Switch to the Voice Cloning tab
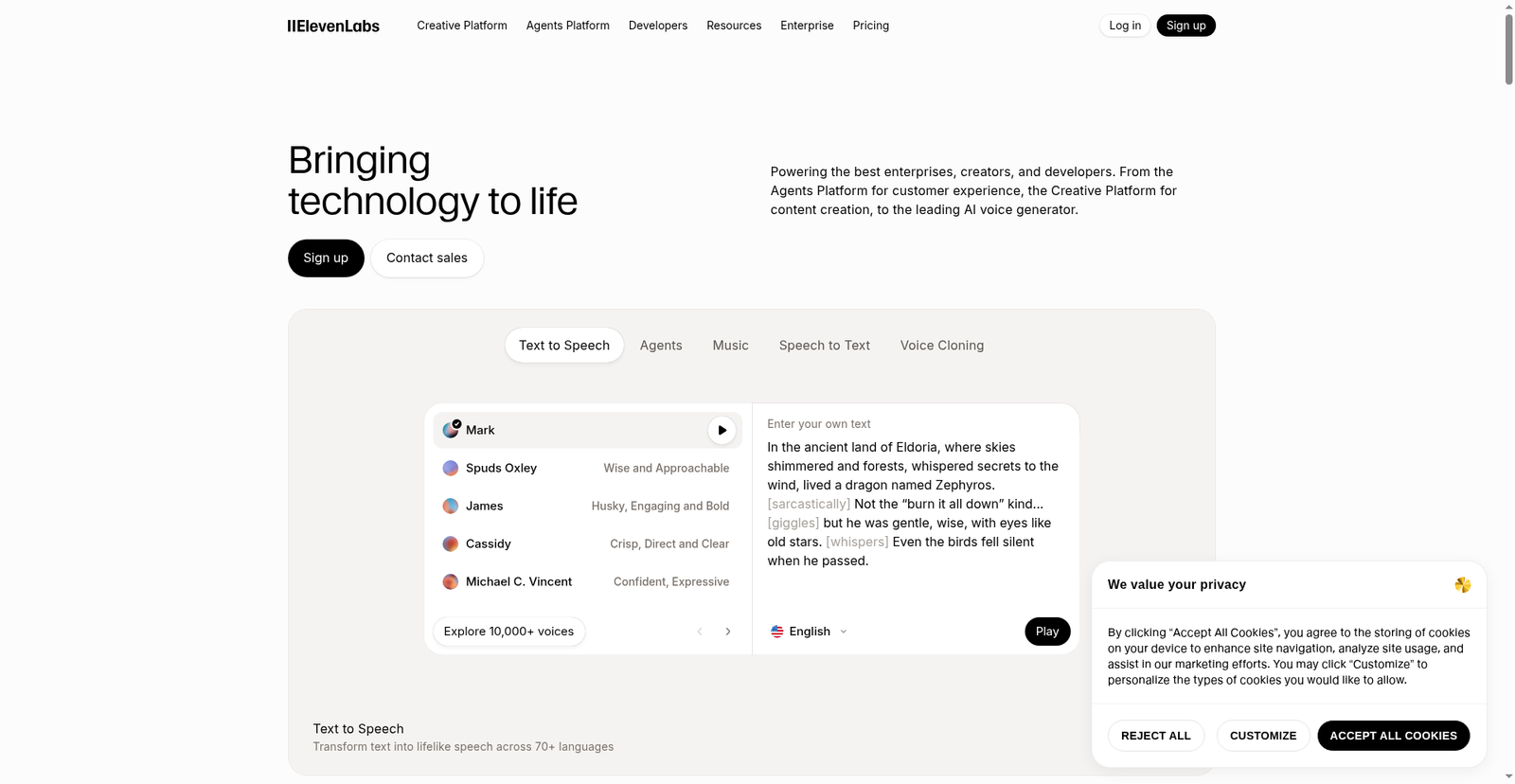This screenshot has height=784, width=1515. tap(941, 346)
